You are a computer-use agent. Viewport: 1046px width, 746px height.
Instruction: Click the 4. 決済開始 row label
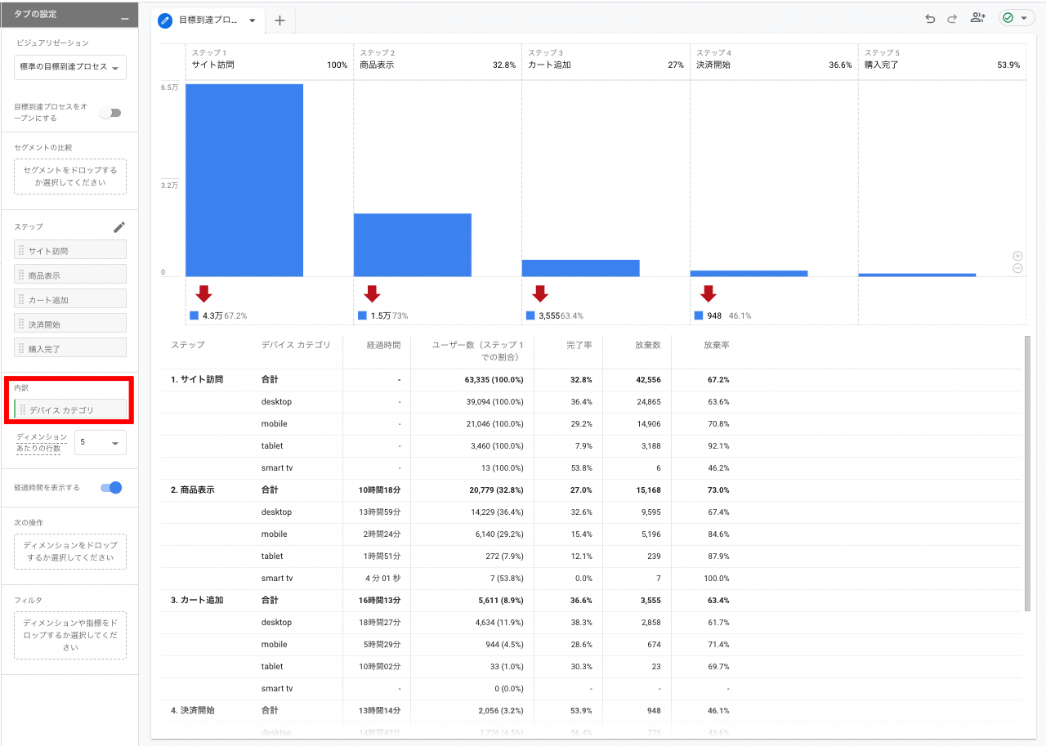(192, 710)
